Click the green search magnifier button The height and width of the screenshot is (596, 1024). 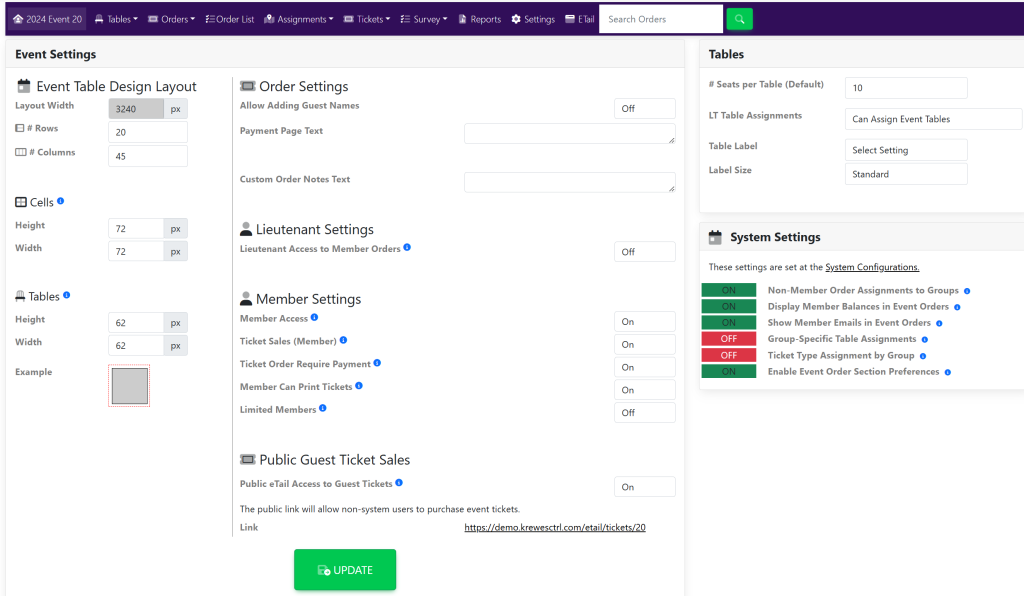pyautogui.click(x=739, y=19)
